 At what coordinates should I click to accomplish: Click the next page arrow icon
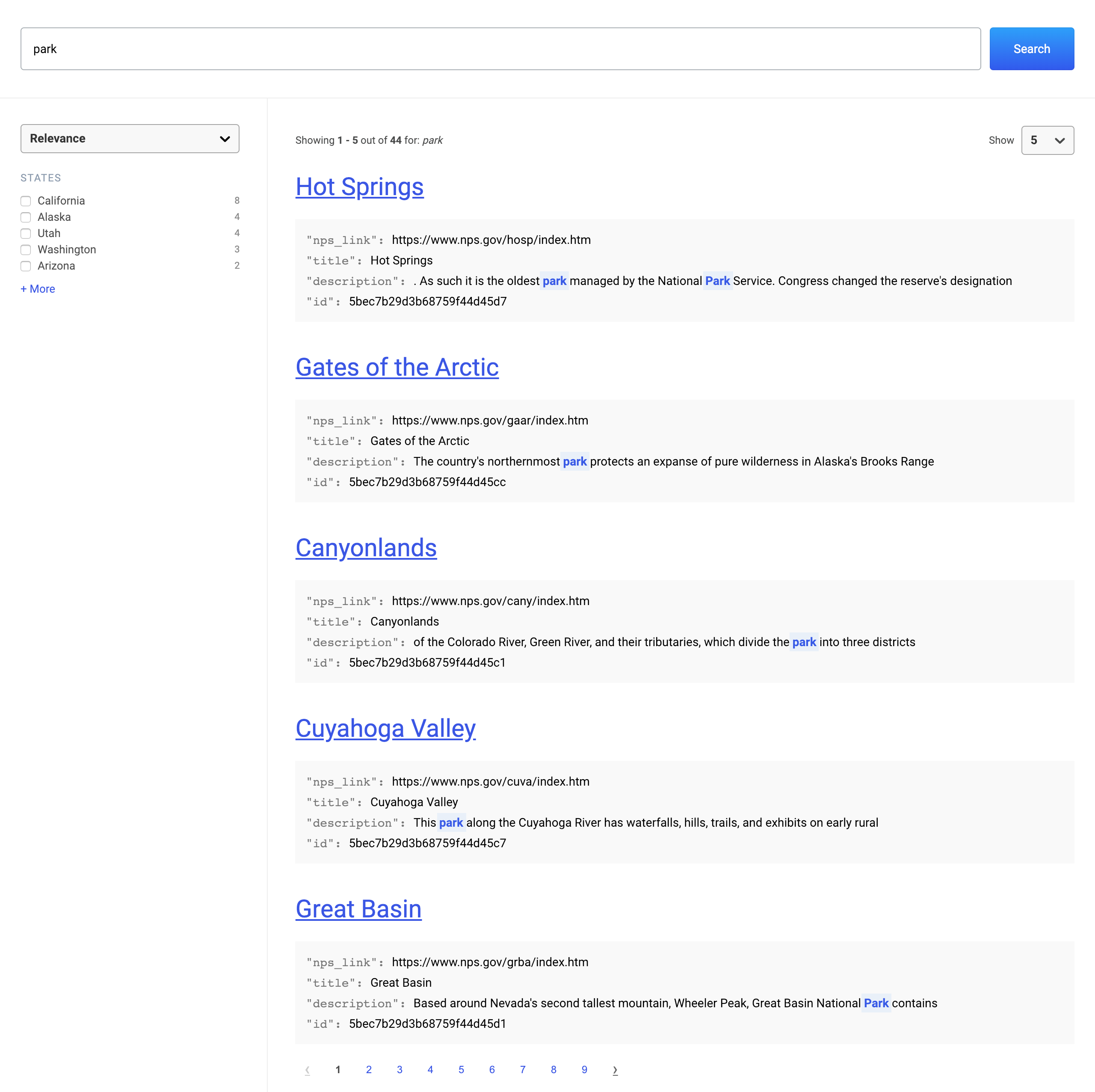pyautogui.click(x=615, y=1070)
